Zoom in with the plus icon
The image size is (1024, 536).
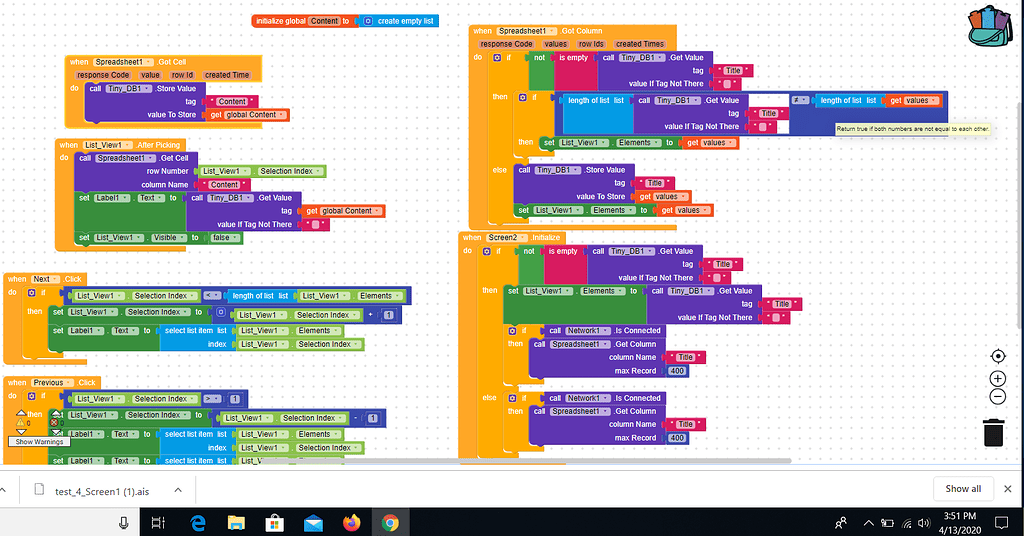coord(997,378)
